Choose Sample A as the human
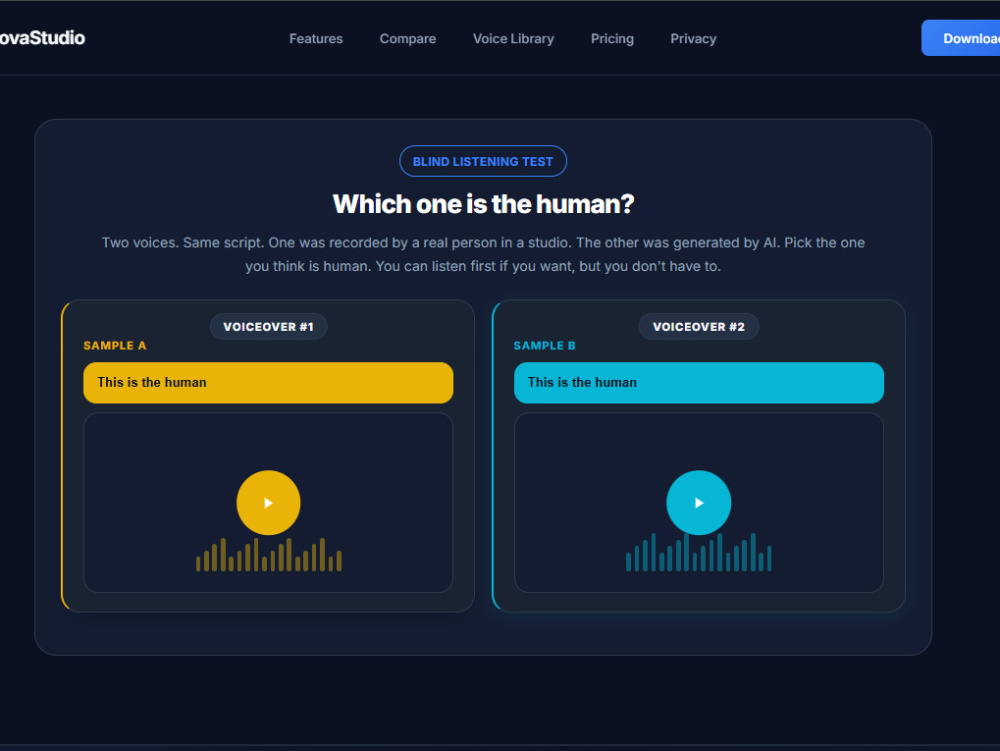 [x=268, y=383]
